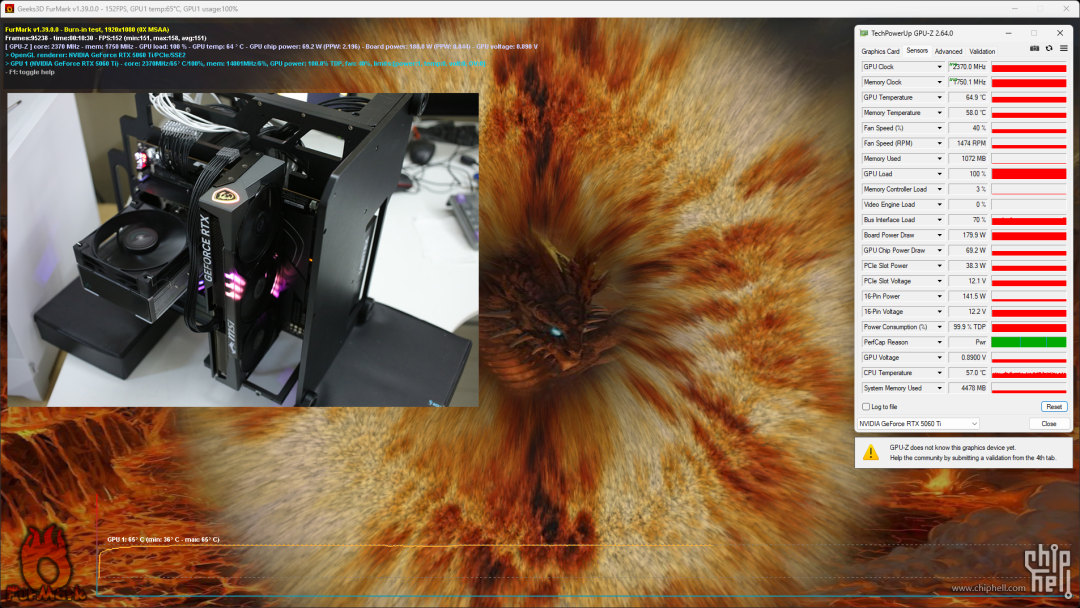This screenshot has width=1080, height=608.
Task: Expand the Memory Used dropdown
Action: click(x=939, y=158)
